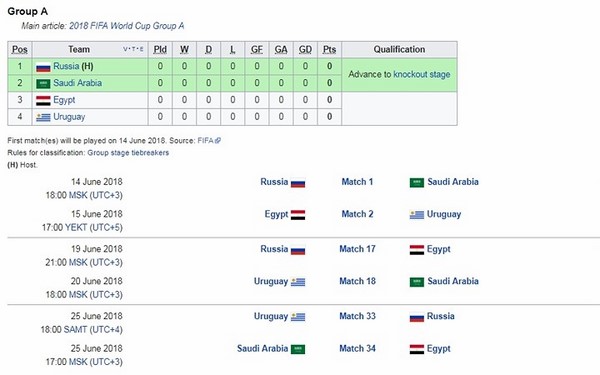Click the Uruguay team link in Match 18 row
Screen dimensions: 600x375
point(271,281)
